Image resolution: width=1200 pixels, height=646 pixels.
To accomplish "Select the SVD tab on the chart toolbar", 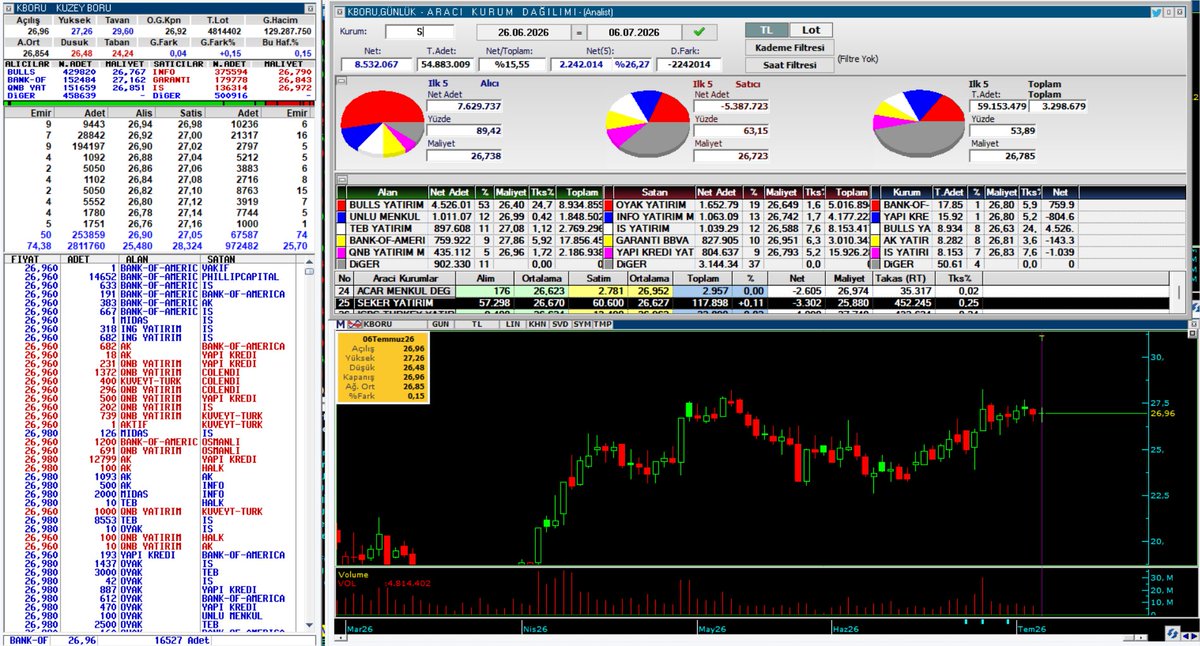I will pos(560,324).
